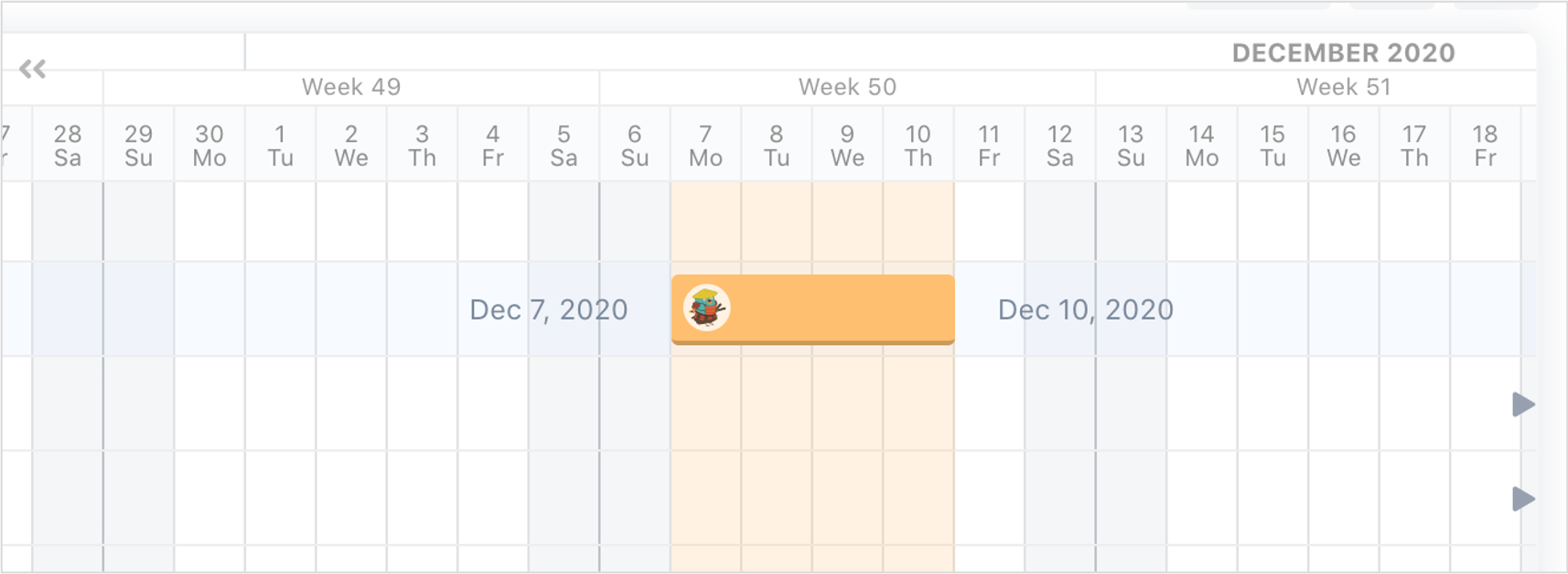Click the Dec 10, 2020 end date label
This screenshot has width=1568, height=574.
point(1085,309)
